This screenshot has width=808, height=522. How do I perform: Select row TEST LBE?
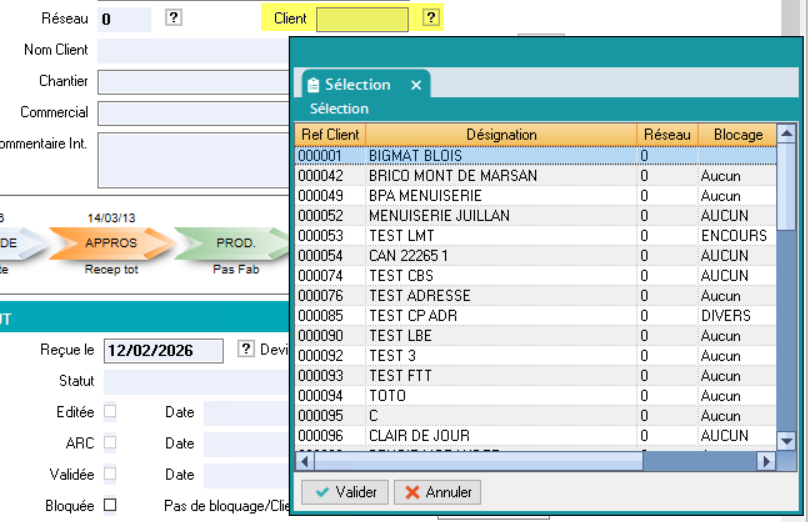[x=536, y=335]
